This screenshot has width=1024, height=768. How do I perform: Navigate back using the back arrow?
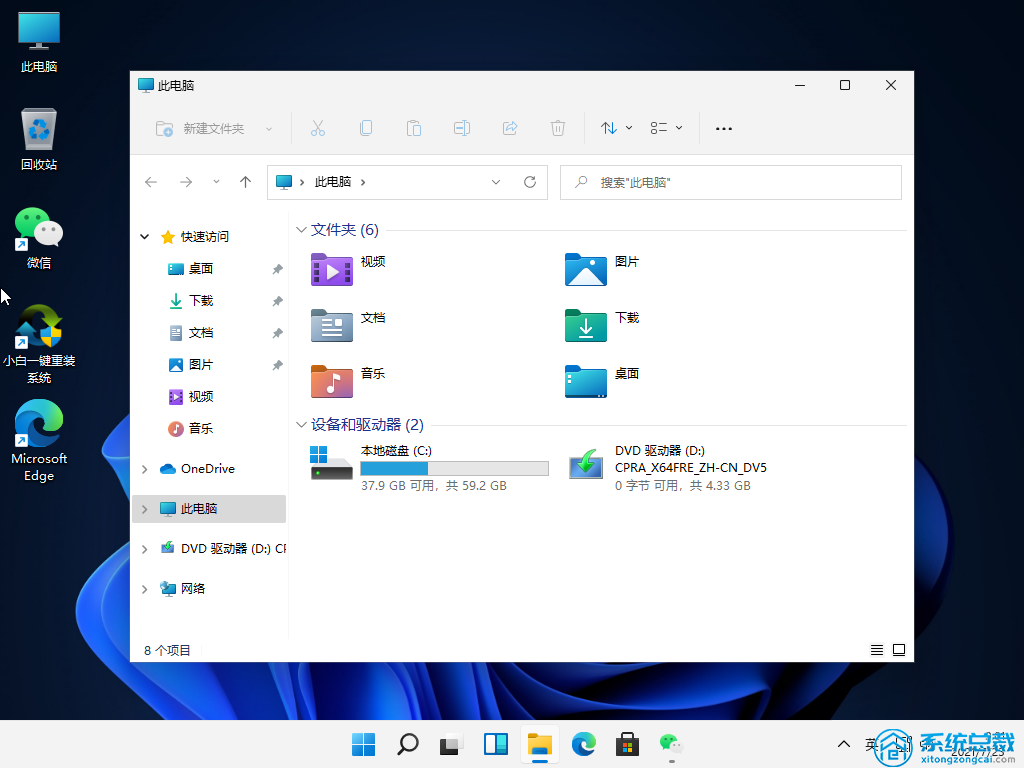point(151,182)
